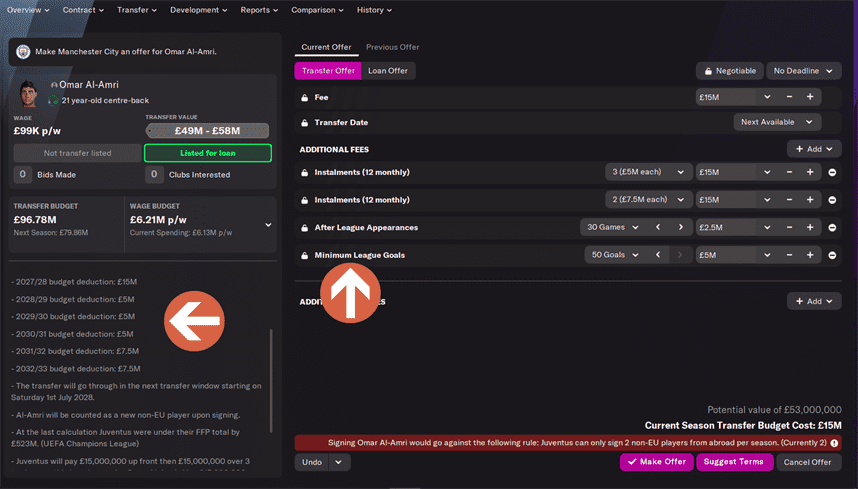
Task: Open the 2 (£7.5M each) instalments dropdown
Action: [648, 200]
